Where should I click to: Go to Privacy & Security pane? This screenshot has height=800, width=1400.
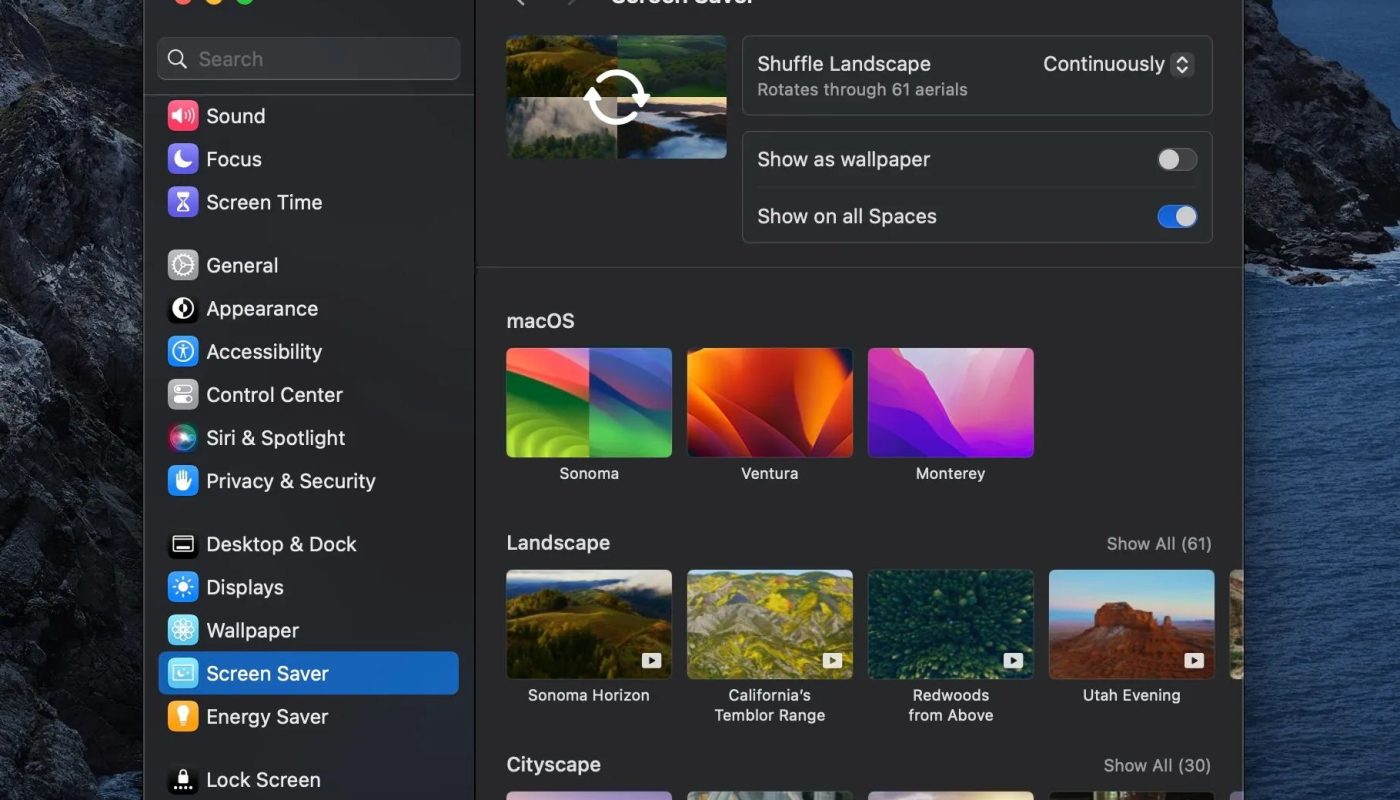coord(308,480)
